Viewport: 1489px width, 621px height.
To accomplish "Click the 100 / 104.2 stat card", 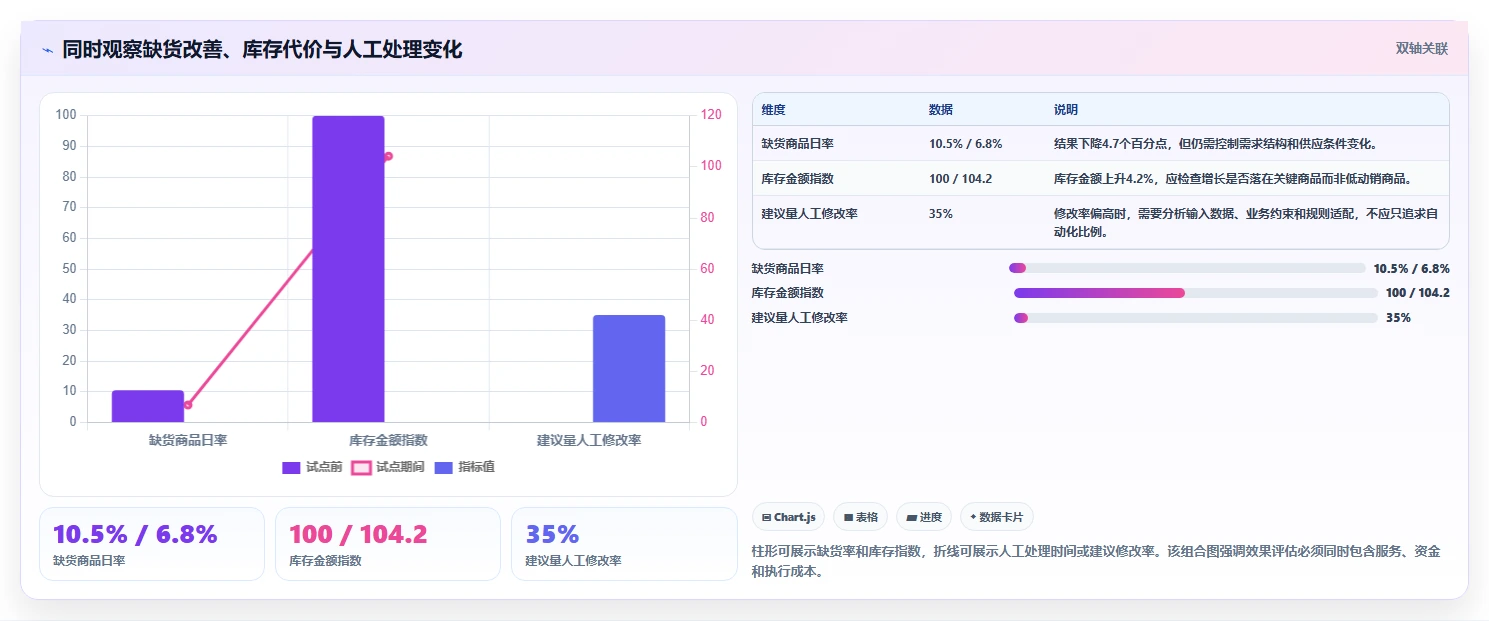I will (388, 544).
